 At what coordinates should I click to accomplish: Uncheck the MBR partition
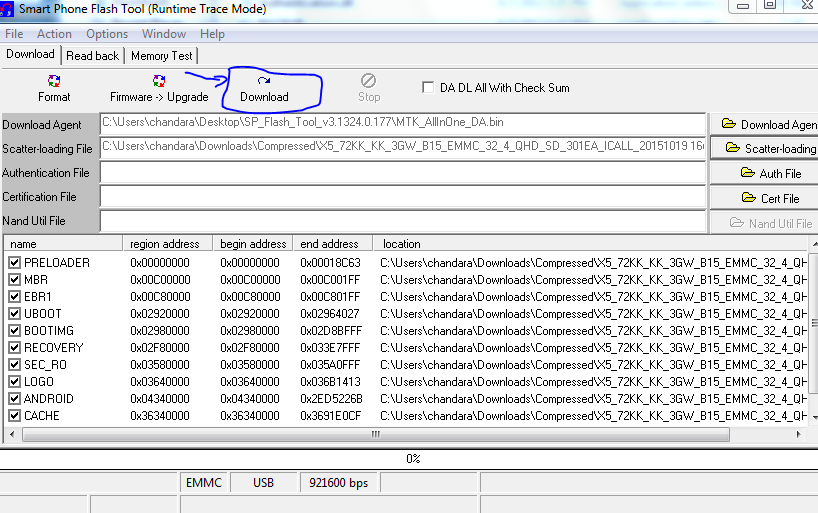pyautogui.click(x=15, y=280)
